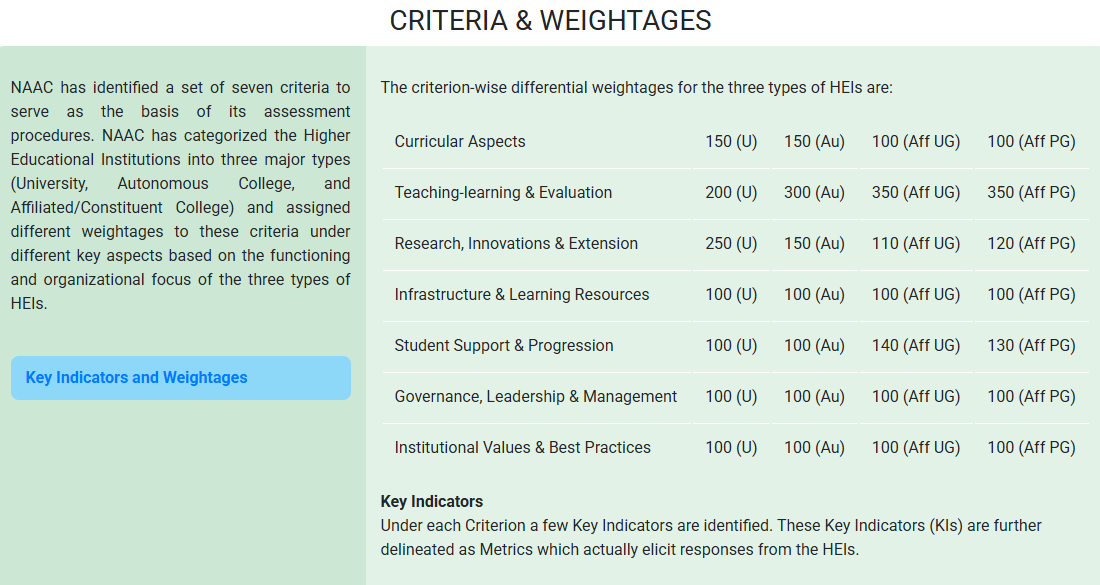Select Institutional Values & Best Practices row
Image resolution: width=1100 pixels, height=585 pixels.
[523, 448]
